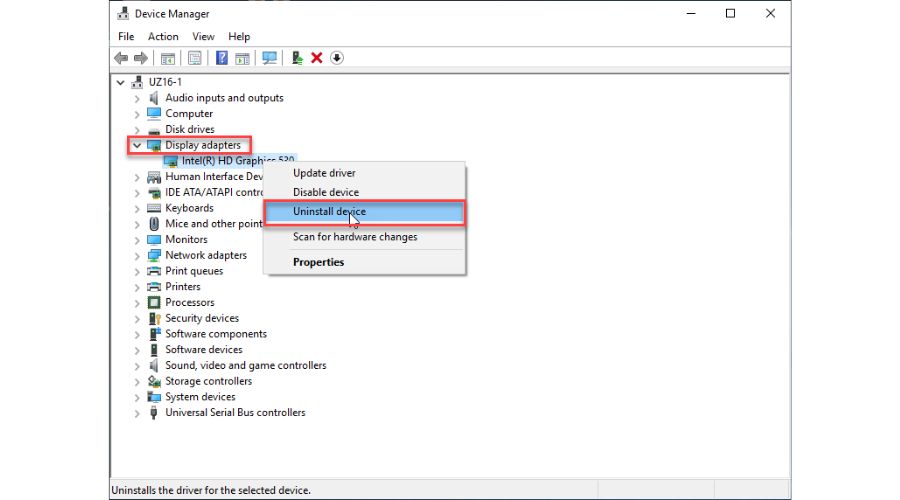The width and height of the screenshot is (900, 500).
Task: Click the Computer category monitor icon
Action: point(154,114)
